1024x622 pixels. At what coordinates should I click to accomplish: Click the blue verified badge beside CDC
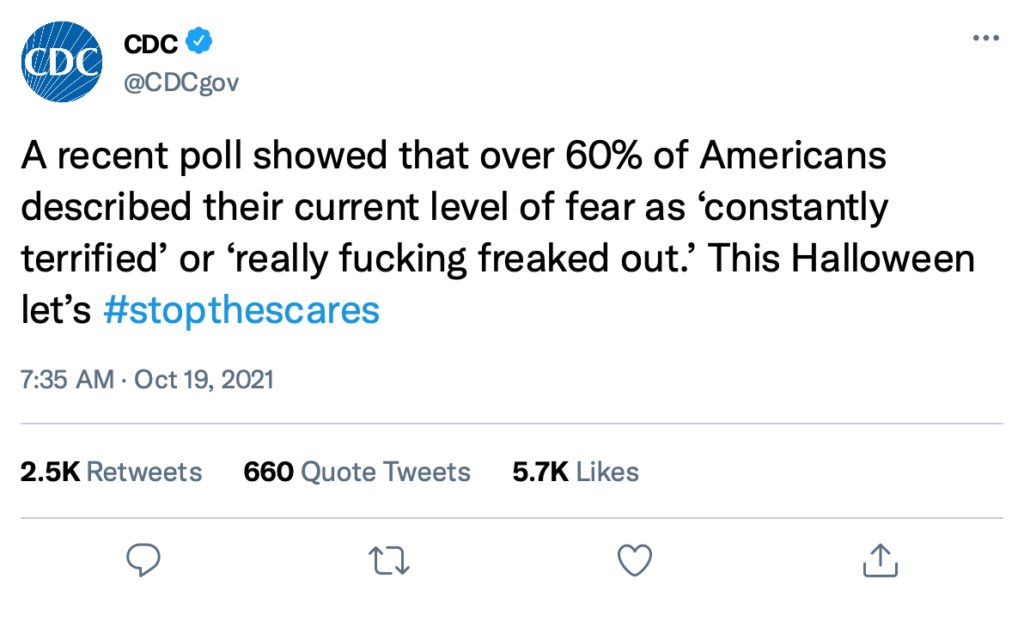pyautogui.click(x=200, y=43)
